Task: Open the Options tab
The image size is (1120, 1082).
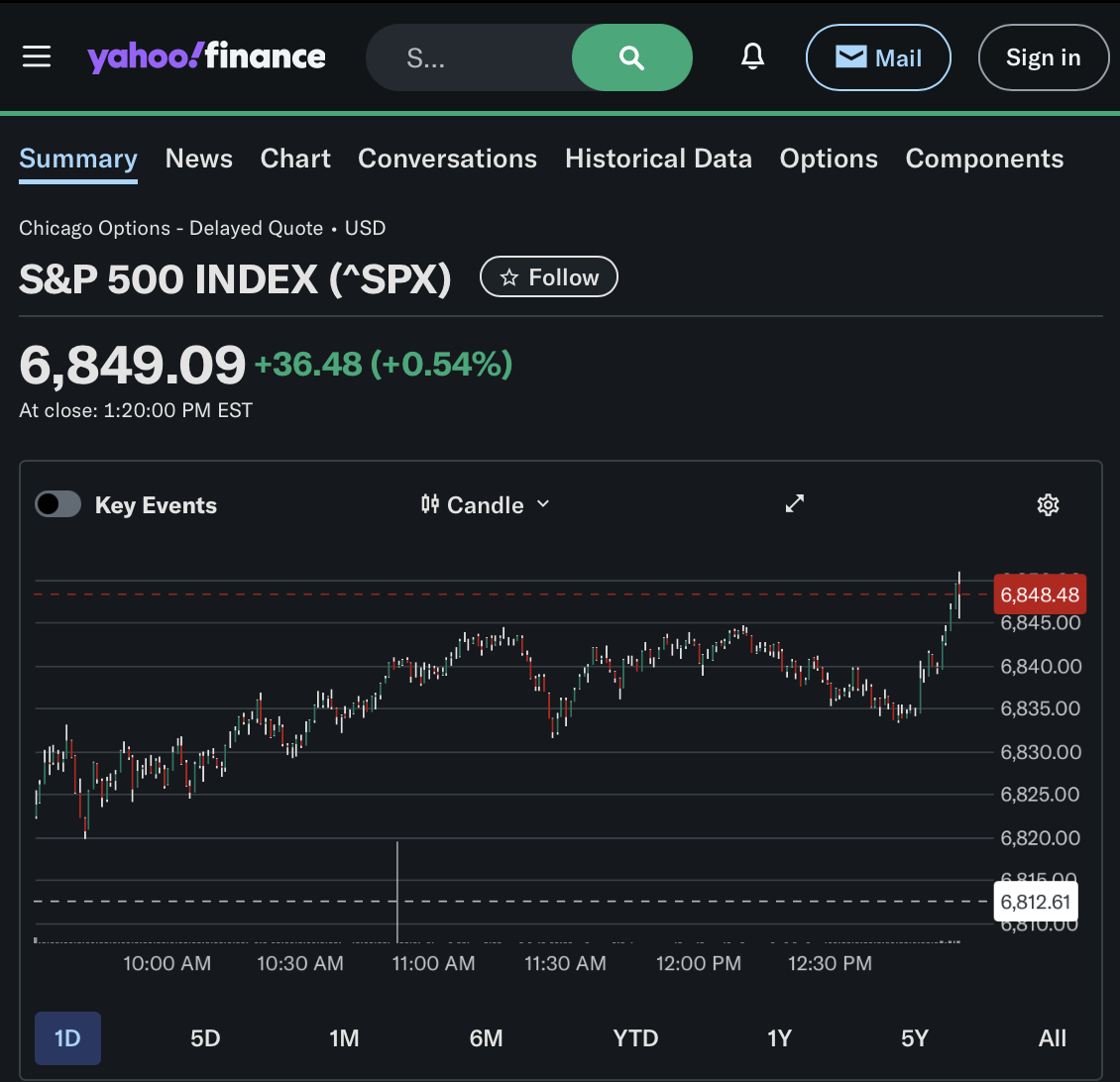Action: (829, 159)
